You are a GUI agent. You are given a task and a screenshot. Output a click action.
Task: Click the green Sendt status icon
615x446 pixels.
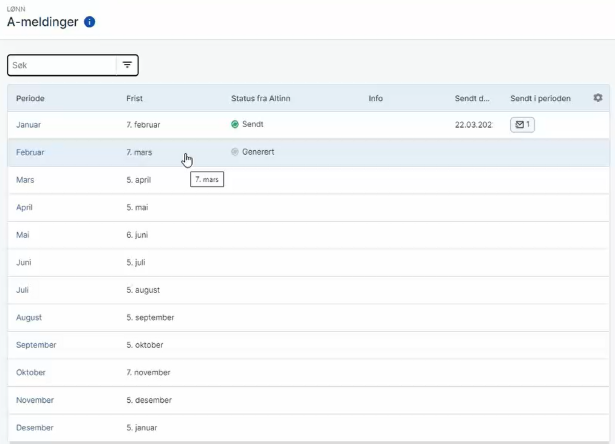tap(235, 125)
